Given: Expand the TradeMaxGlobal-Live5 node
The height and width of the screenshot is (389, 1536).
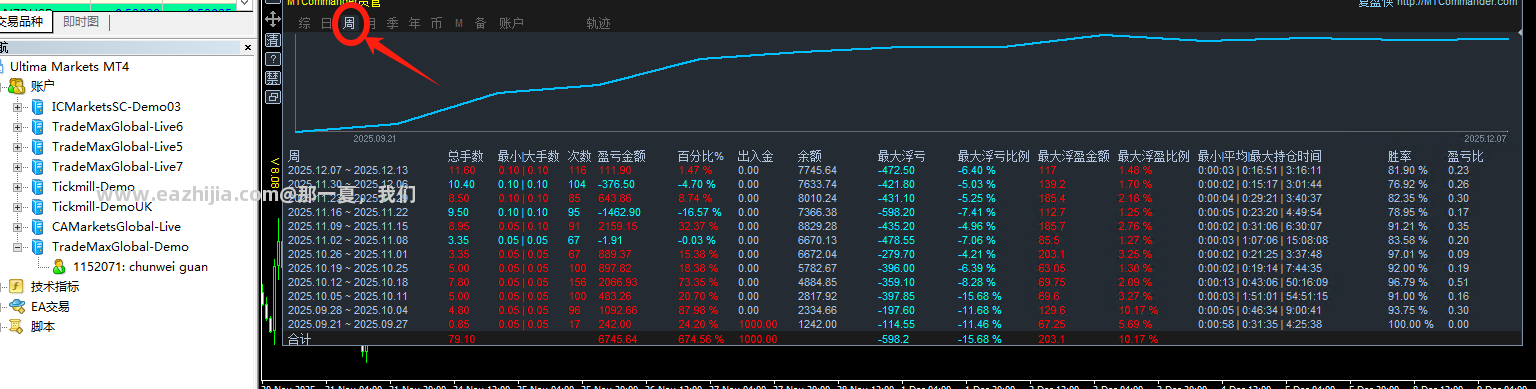Looking at the screenshot, I should 17,146.
